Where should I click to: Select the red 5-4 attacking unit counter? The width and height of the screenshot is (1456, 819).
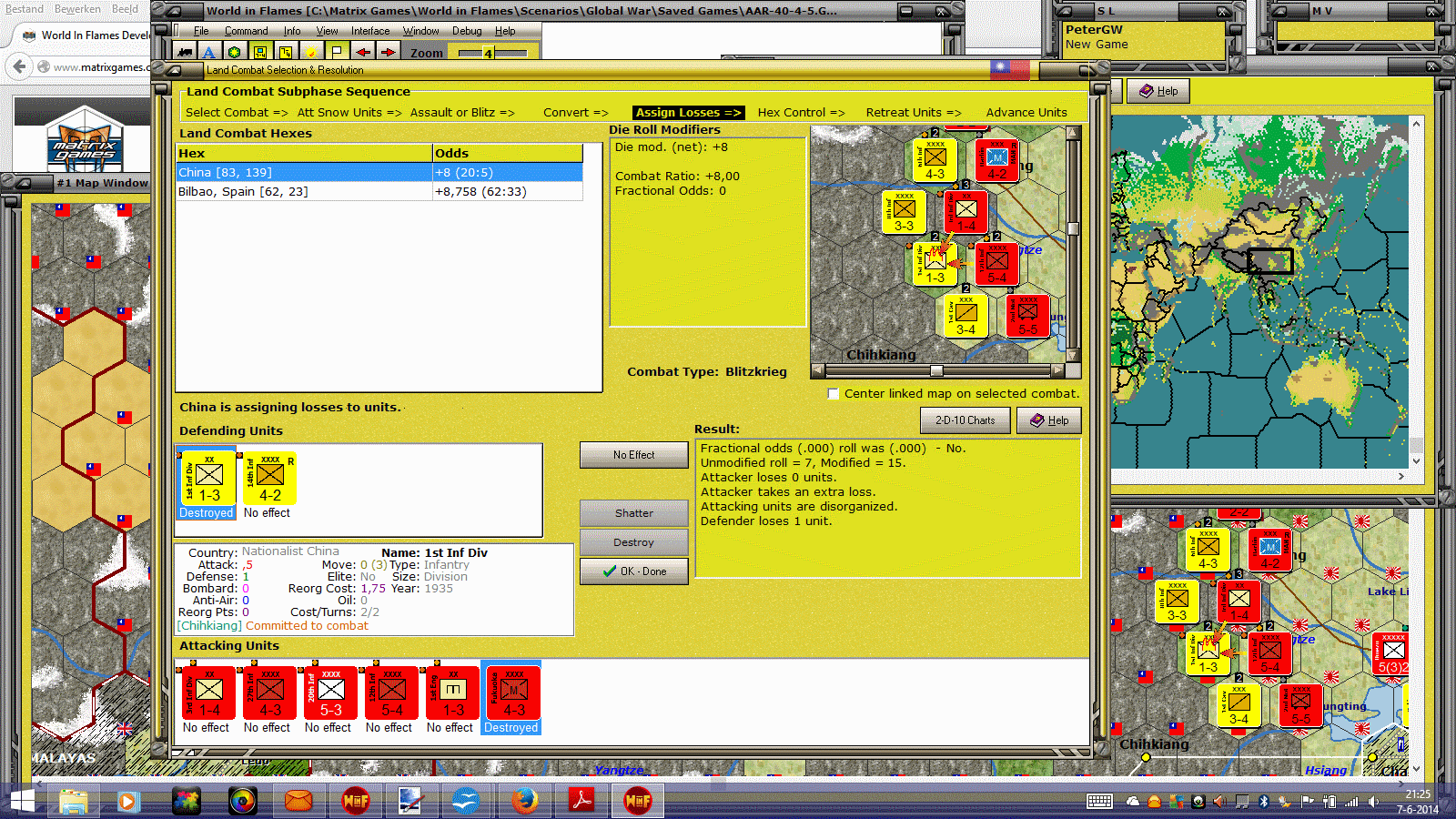(x=391, y=693)
